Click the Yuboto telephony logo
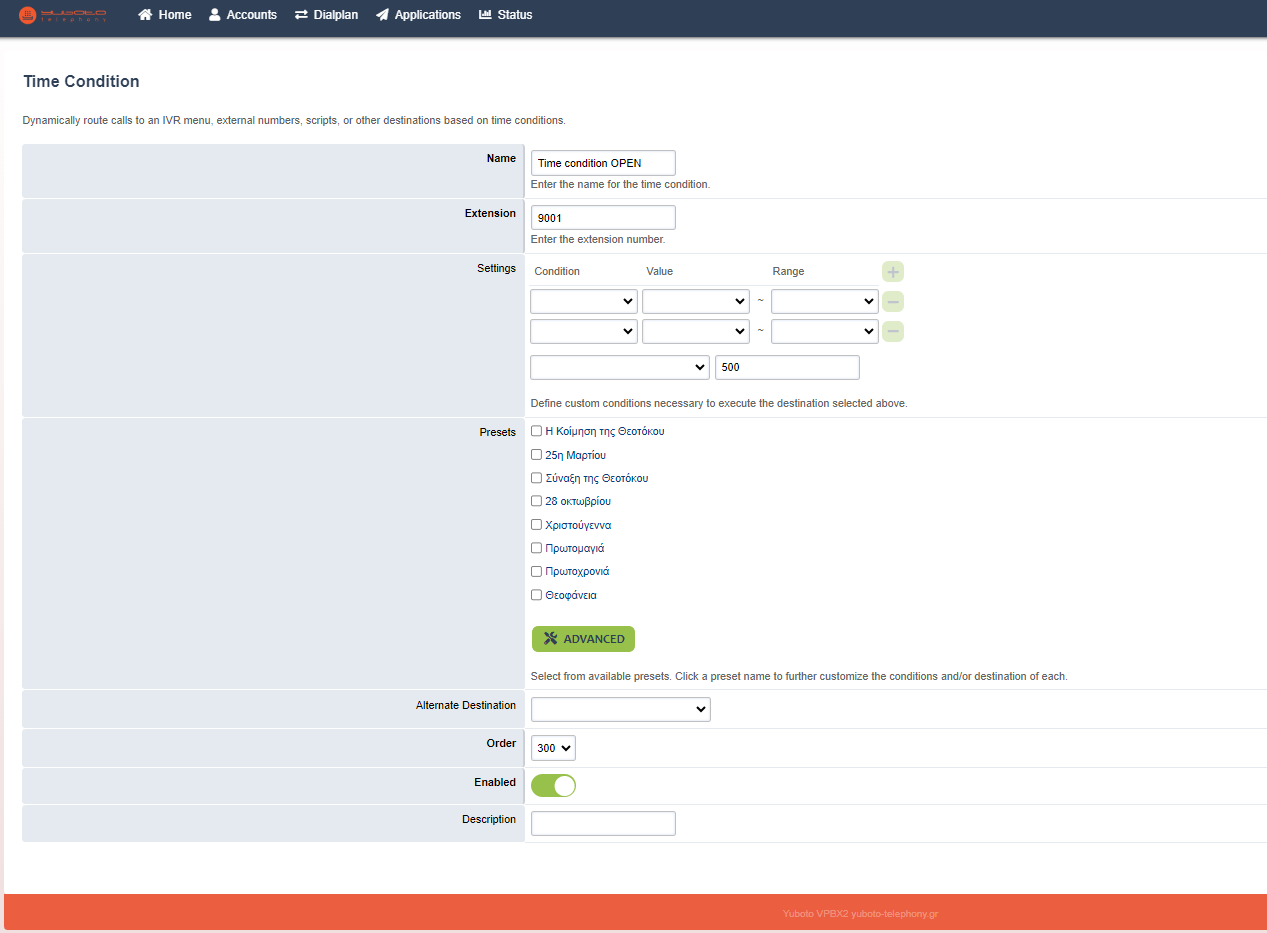This screenshot has width=1267, height=933. click(62, 15)
